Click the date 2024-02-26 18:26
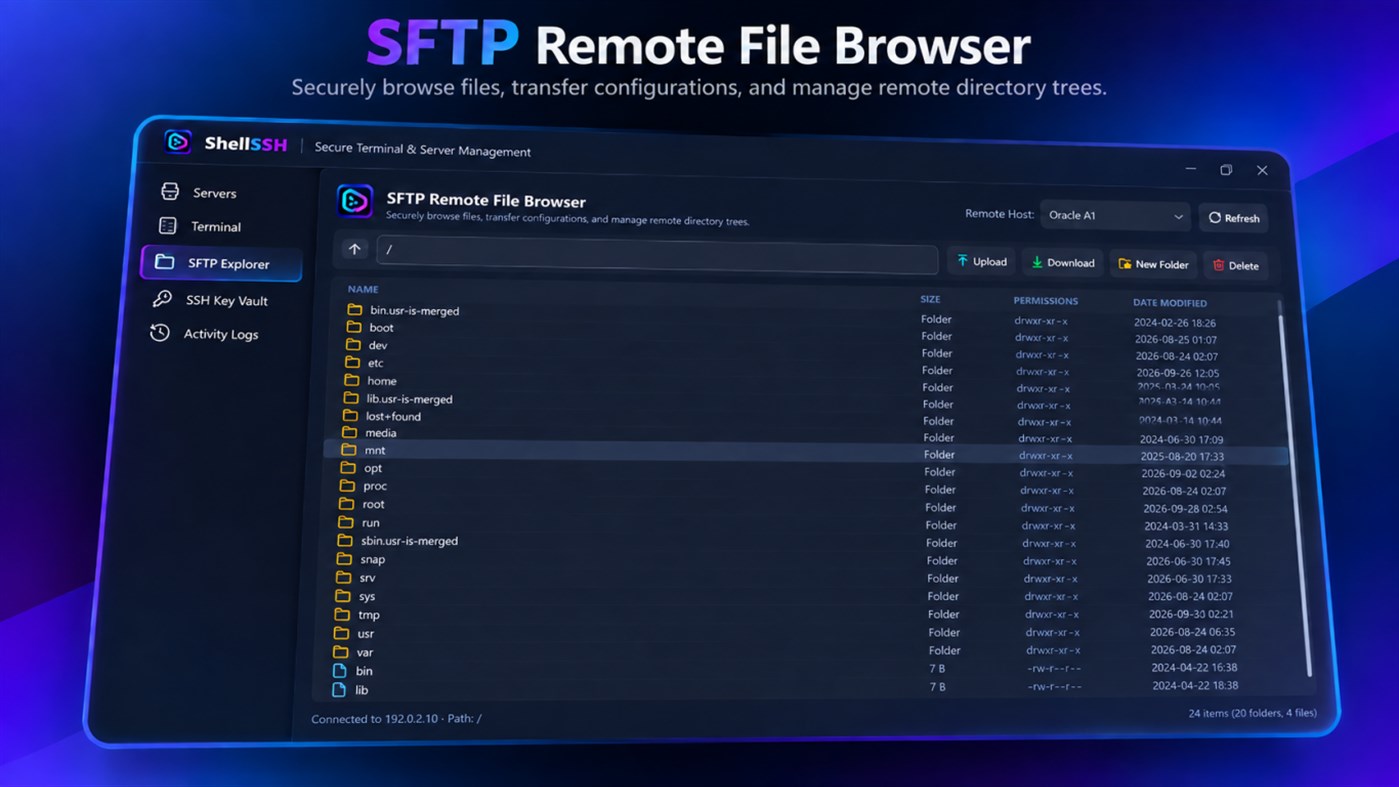Image resolution: width=1399 pixels, height=787 pixels. 1175,323
